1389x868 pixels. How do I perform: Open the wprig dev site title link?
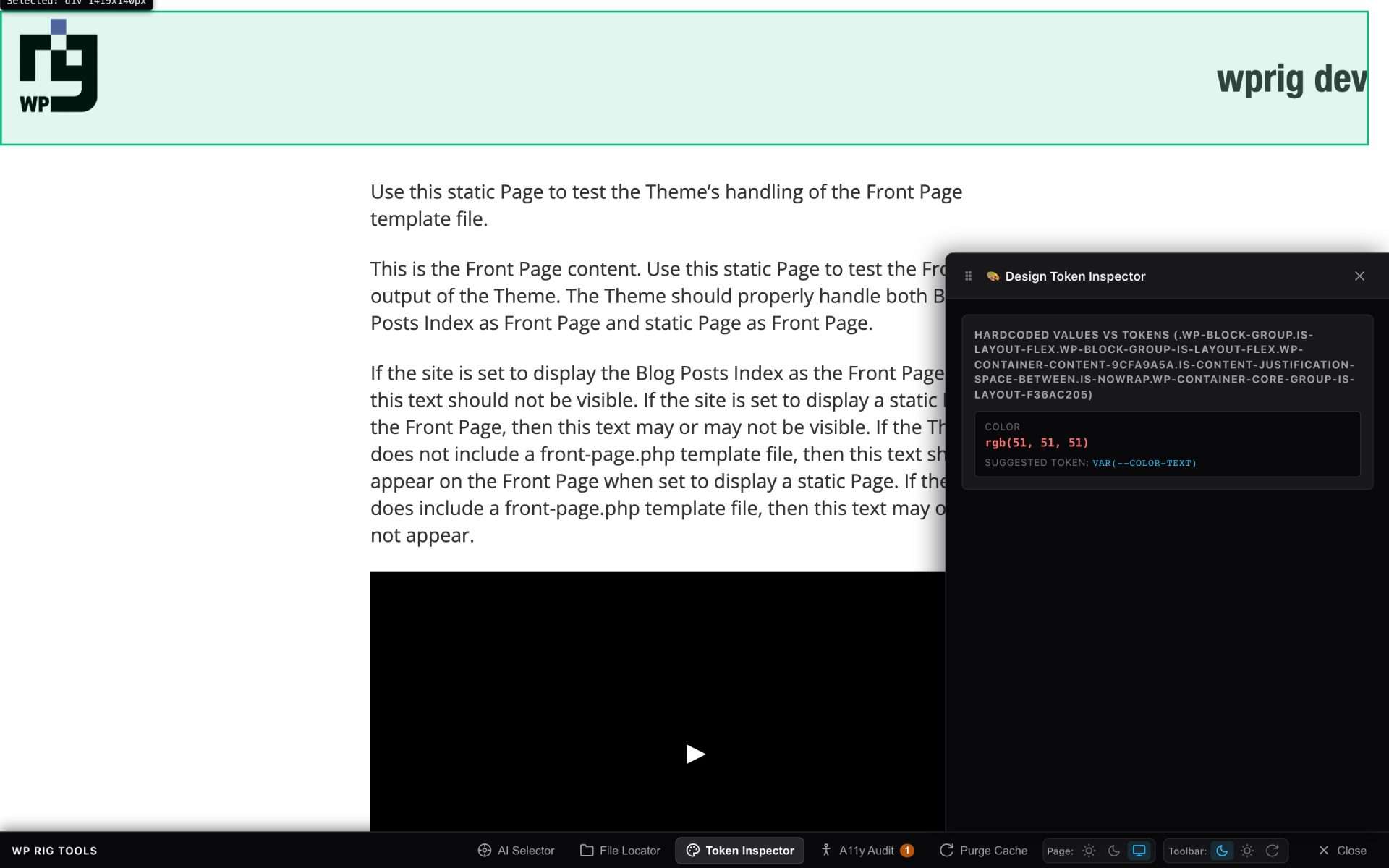point(1291,78)
